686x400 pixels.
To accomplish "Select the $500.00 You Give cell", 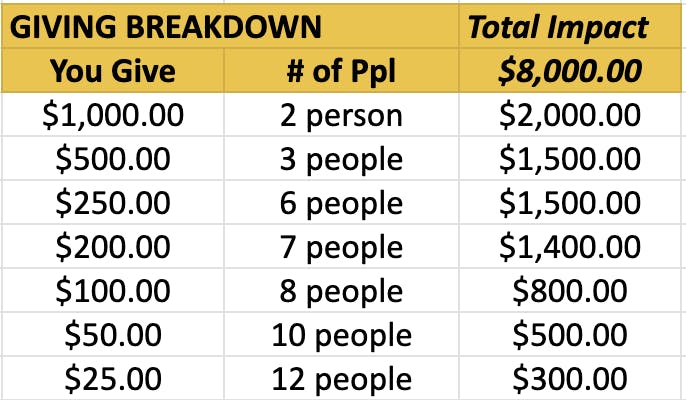I will click(x=112, y=159).
